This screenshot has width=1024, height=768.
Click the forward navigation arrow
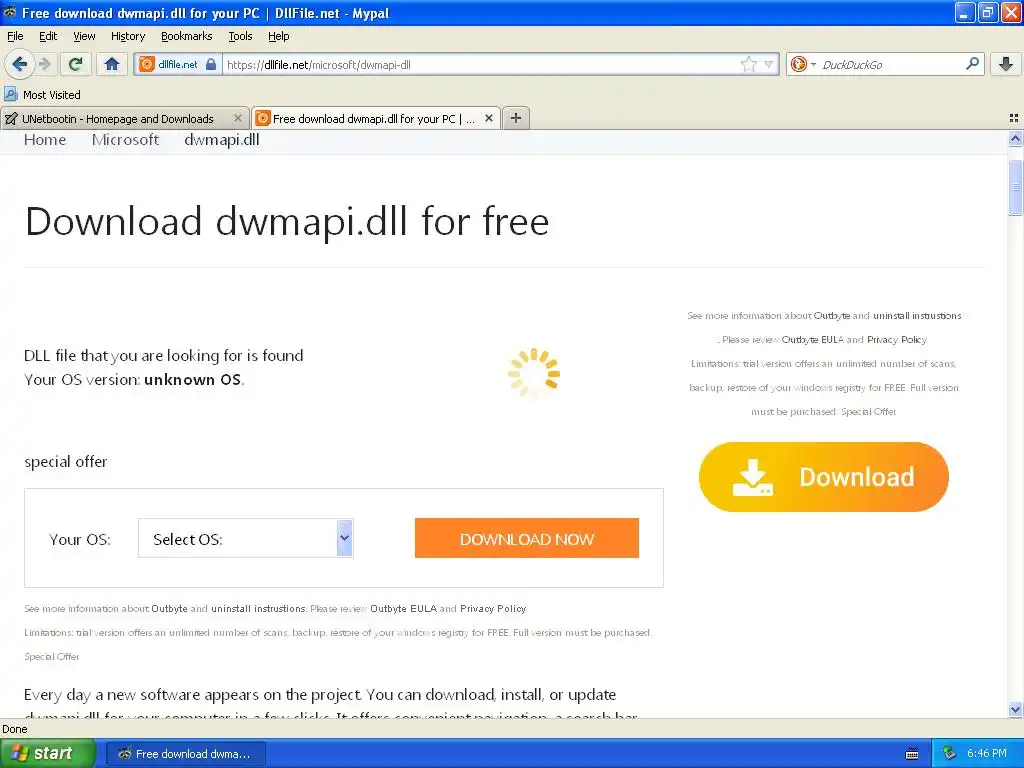(45, 64)
